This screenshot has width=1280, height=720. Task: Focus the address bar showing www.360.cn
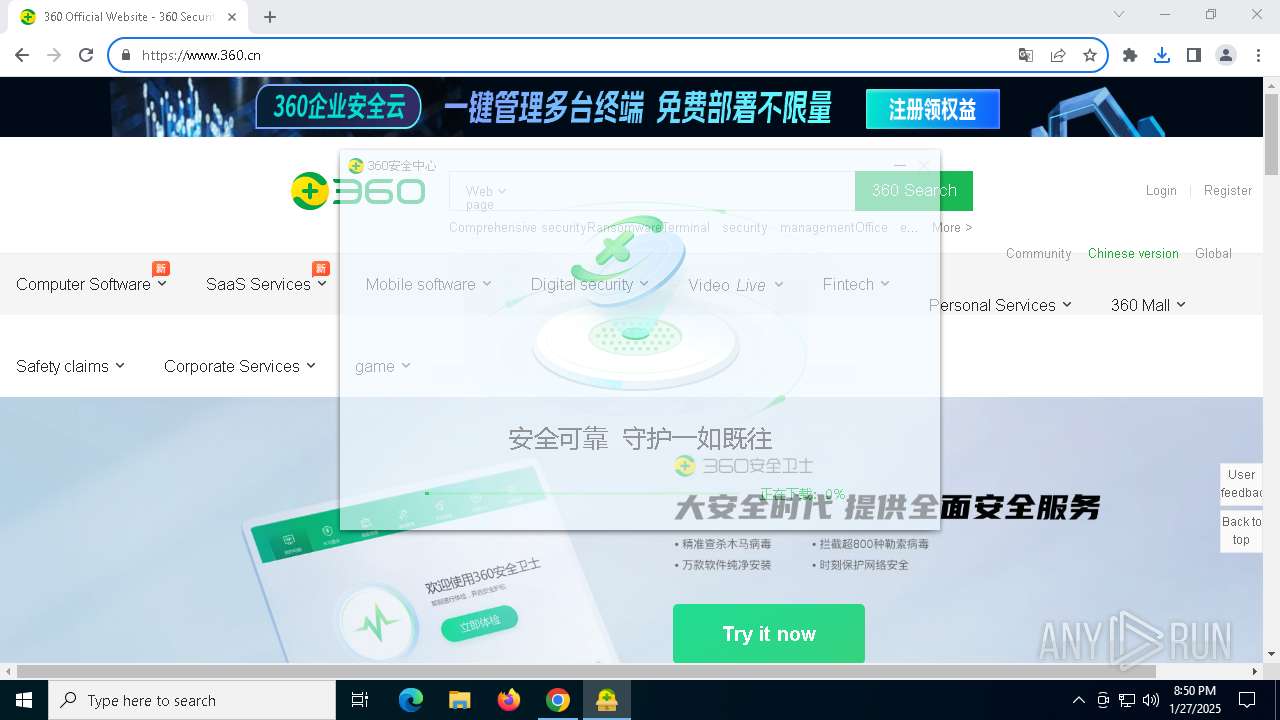point(560,55)
